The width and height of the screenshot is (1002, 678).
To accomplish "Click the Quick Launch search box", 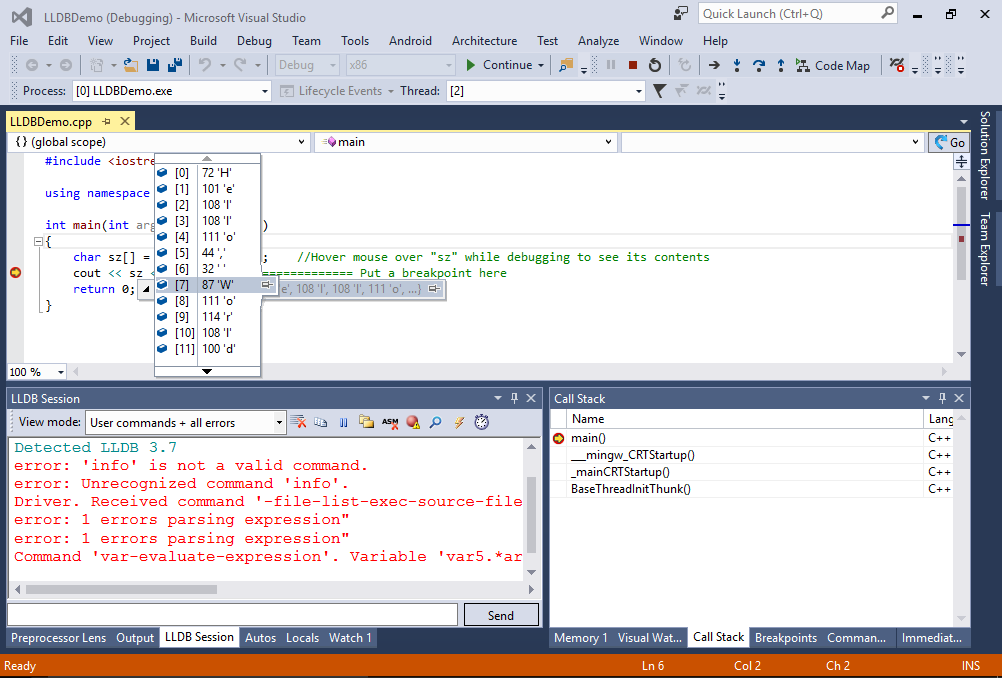I will pyautogui.click(x=798, y=13).
